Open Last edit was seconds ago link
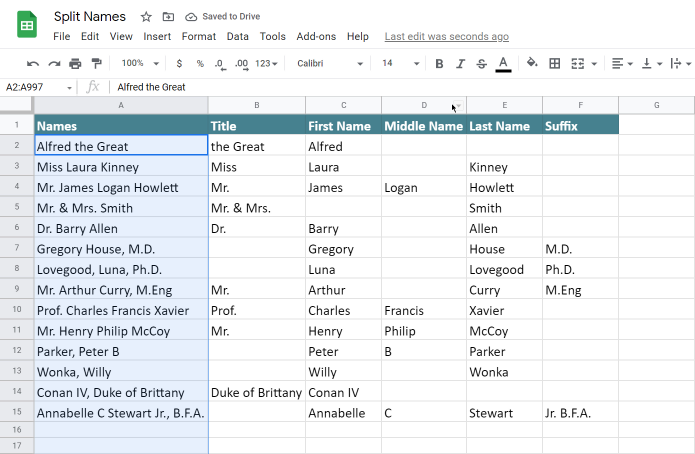Image resolution: width=695 pixels, height=454 pixels. (x=447, y=36)
